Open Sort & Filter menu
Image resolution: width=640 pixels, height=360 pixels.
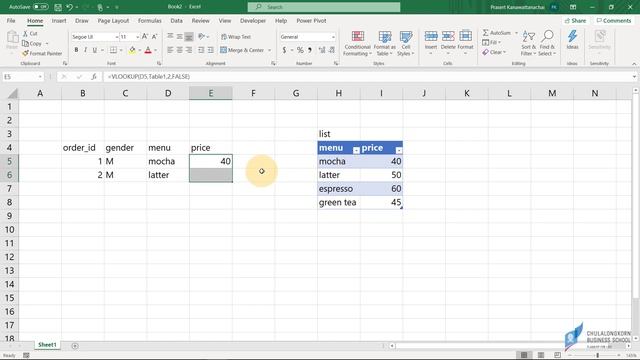coord(528,43)
